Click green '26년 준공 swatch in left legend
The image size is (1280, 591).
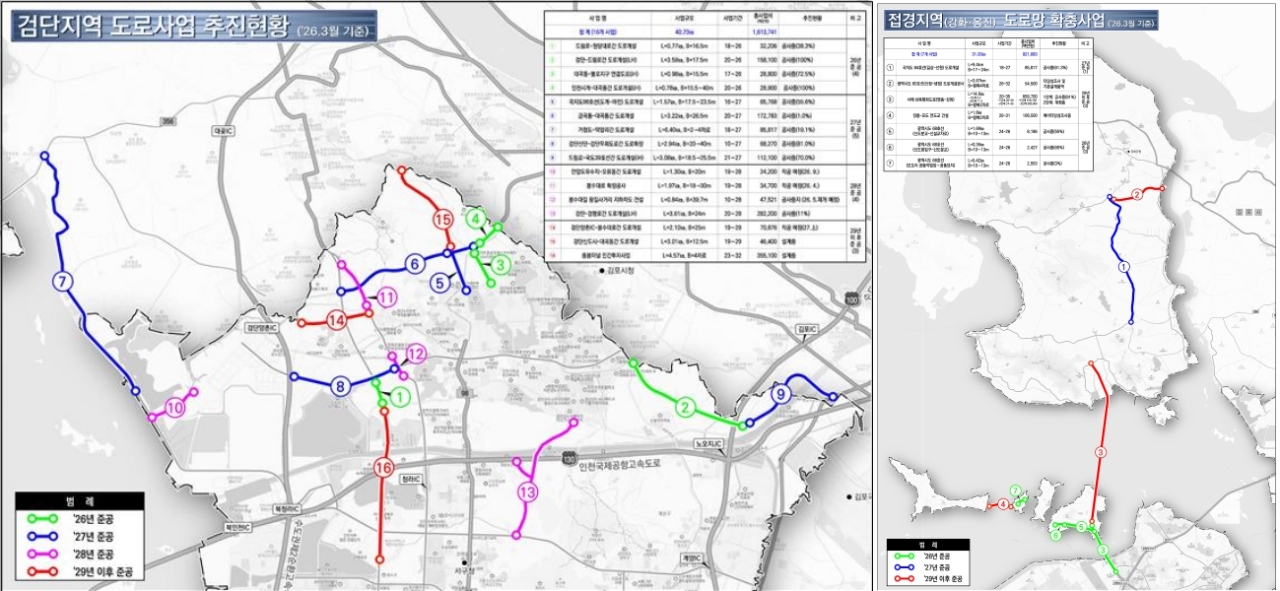(44, 518)
